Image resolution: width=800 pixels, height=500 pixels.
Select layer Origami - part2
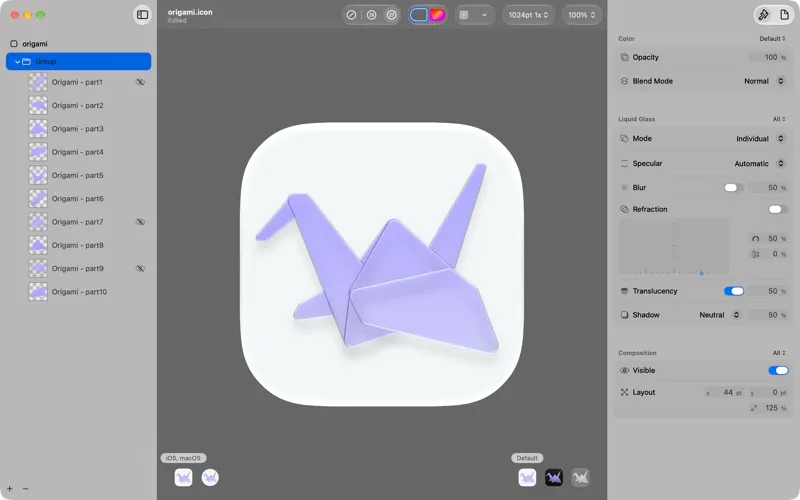(x=77, y=106)
